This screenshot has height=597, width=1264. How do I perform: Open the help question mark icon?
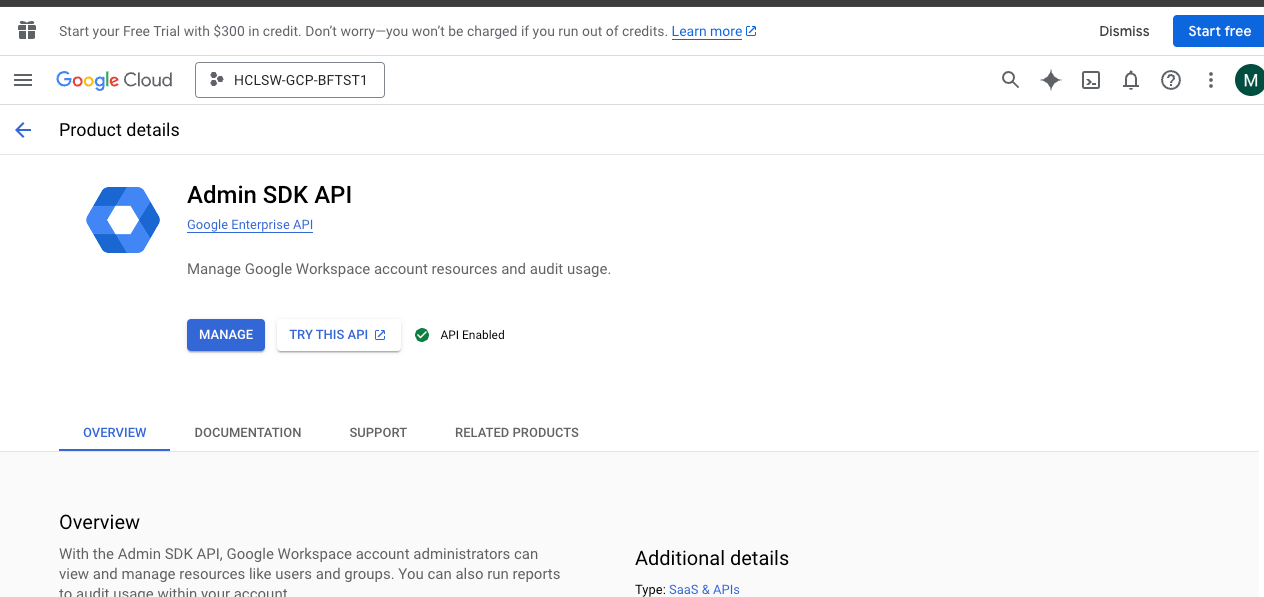1171,80
